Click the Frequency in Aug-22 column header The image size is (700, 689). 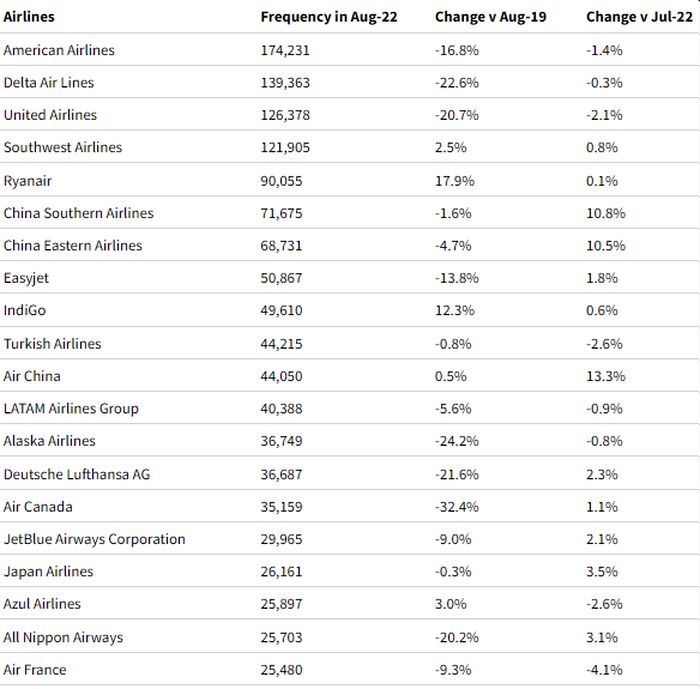pyautogui.click(x=328, y=17)
